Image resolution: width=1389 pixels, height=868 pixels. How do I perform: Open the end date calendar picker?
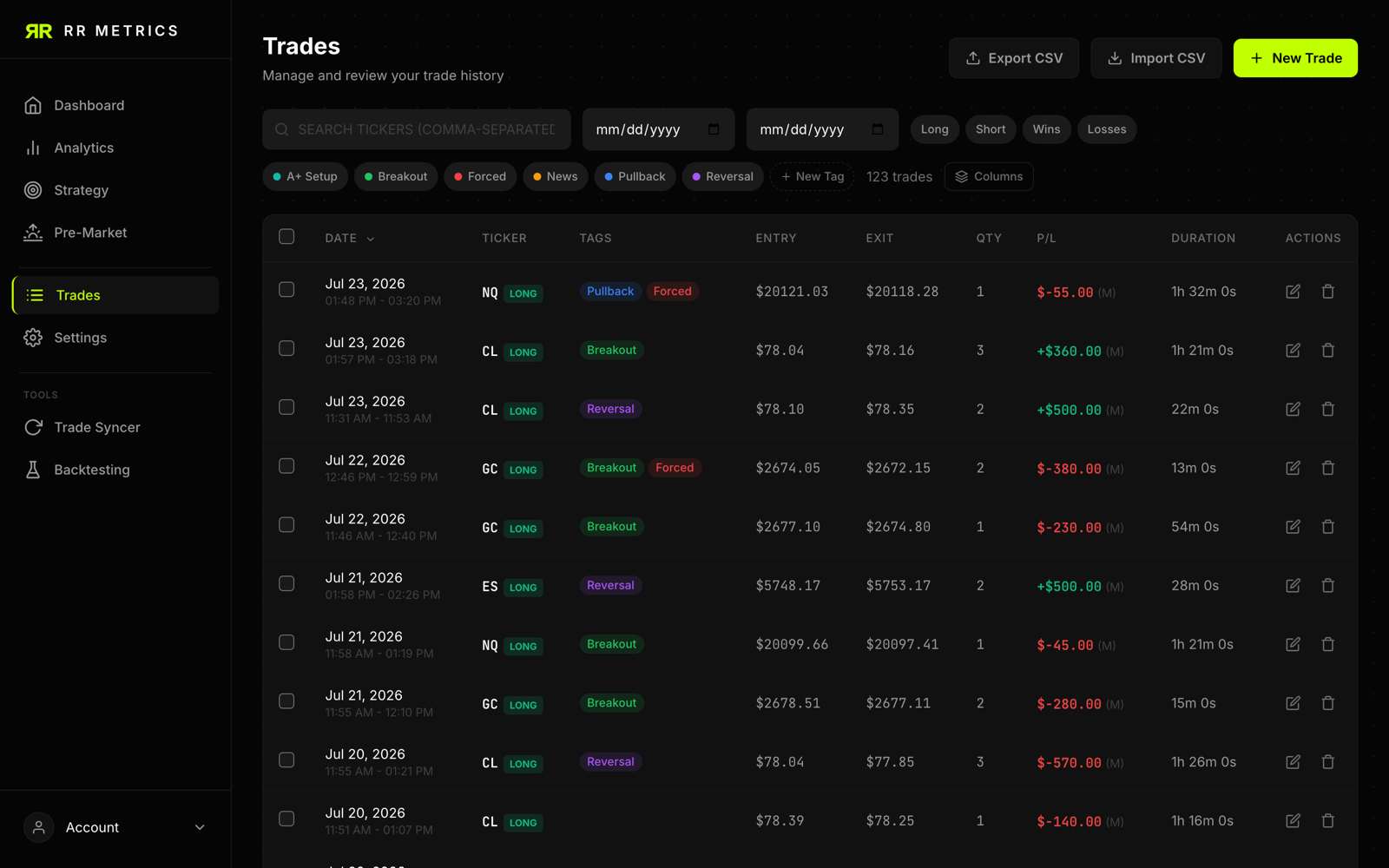click(x=878, y=129)
